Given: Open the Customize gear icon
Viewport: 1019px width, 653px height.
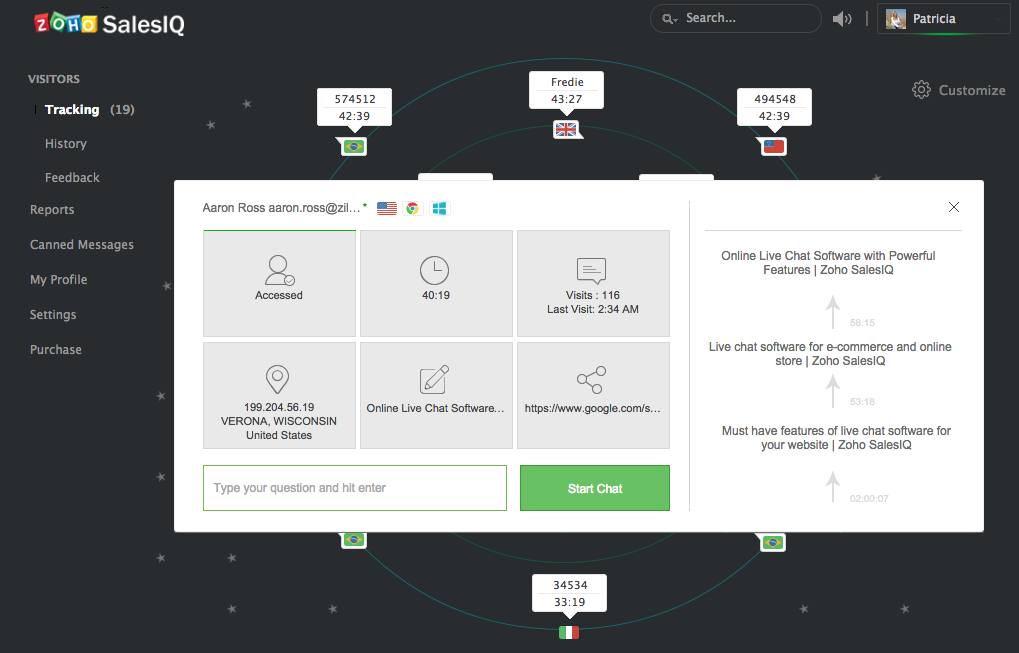Looking at the screenshot, I should (921, 89).
